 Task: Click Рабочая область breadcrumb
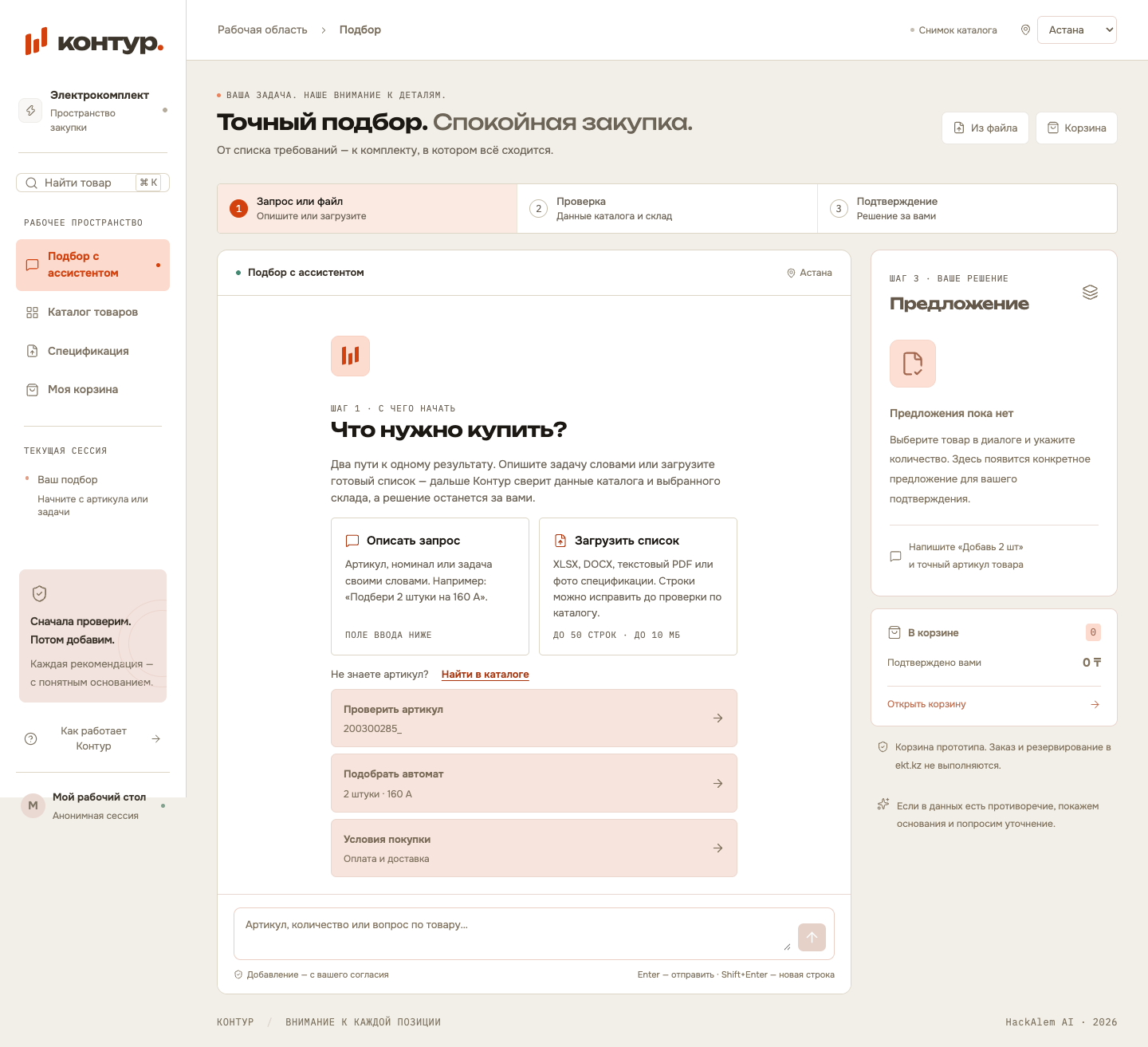pos(262,30)
